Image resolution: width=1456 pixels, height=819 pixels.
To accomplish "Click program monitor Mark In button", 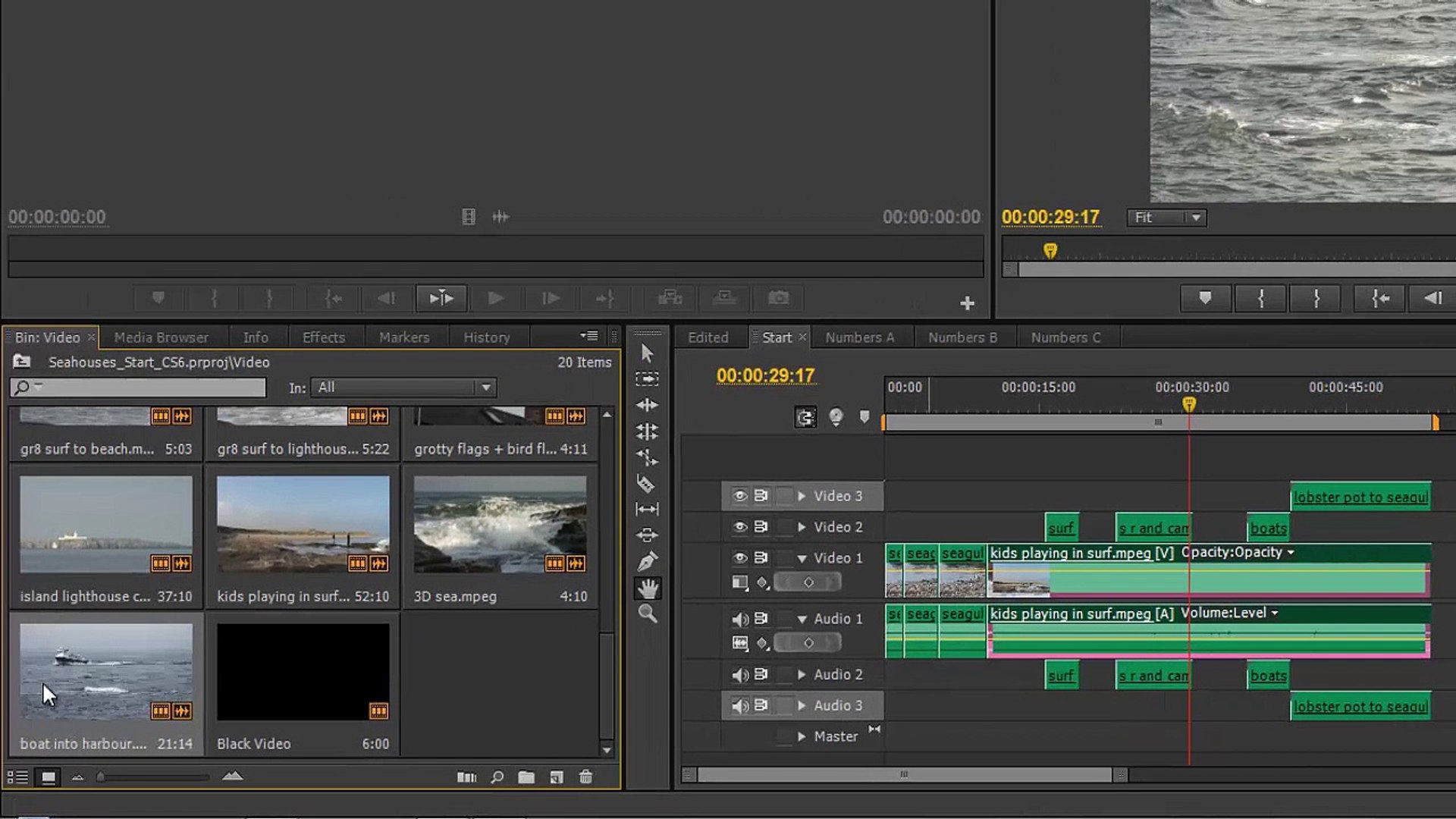I will coord(1260,298).
